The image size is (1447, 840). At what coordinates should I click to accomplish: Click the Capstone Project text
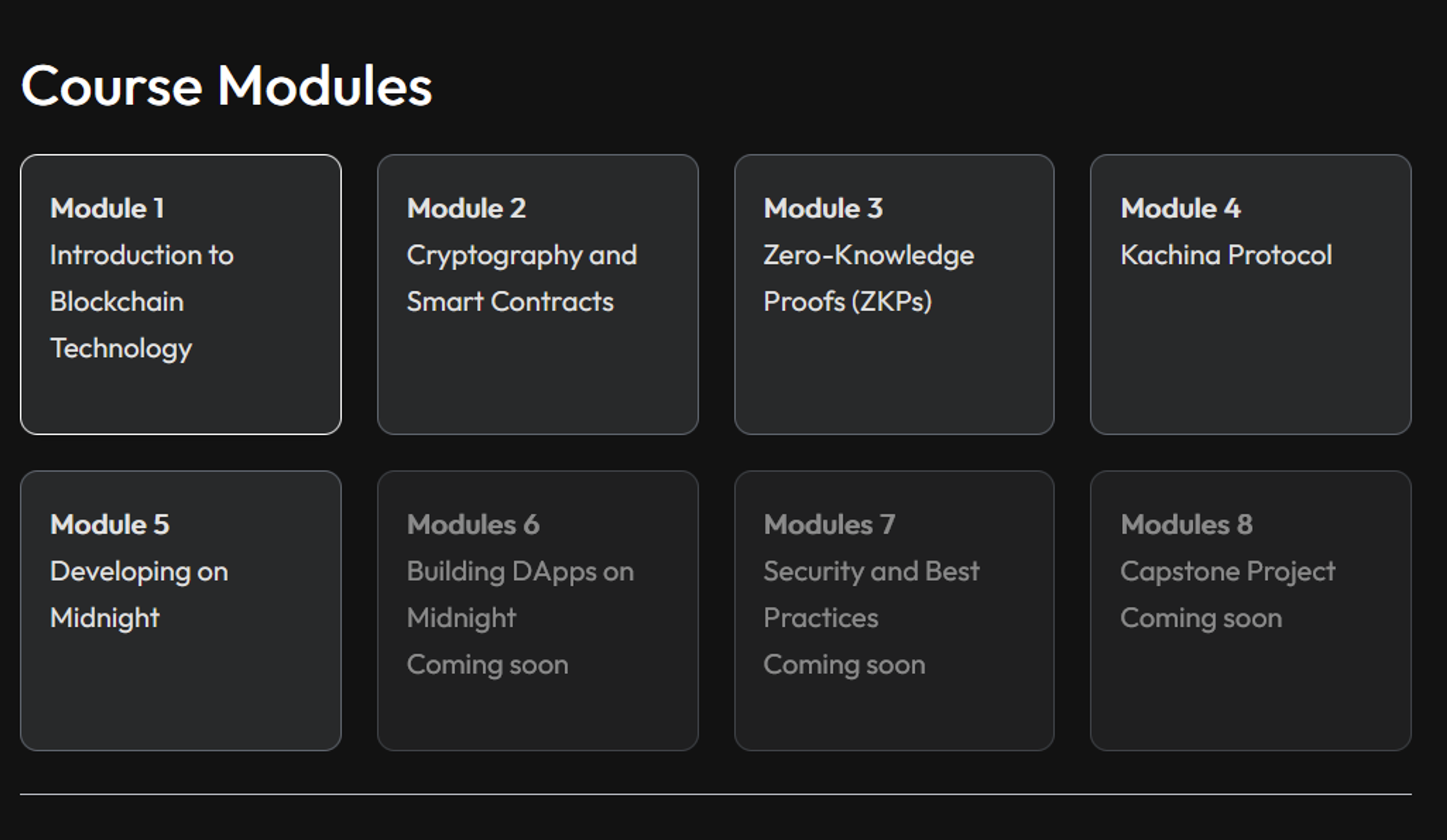[x=1228, y=571]
